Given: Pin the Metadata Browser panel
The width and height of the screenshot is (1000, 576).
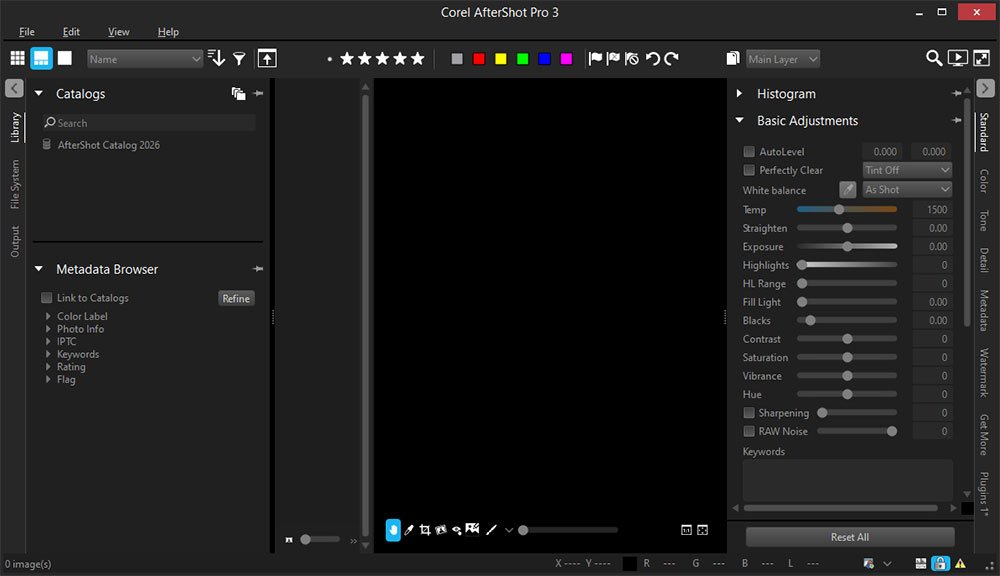Looking at the screenshot, I should pos(258,269).
